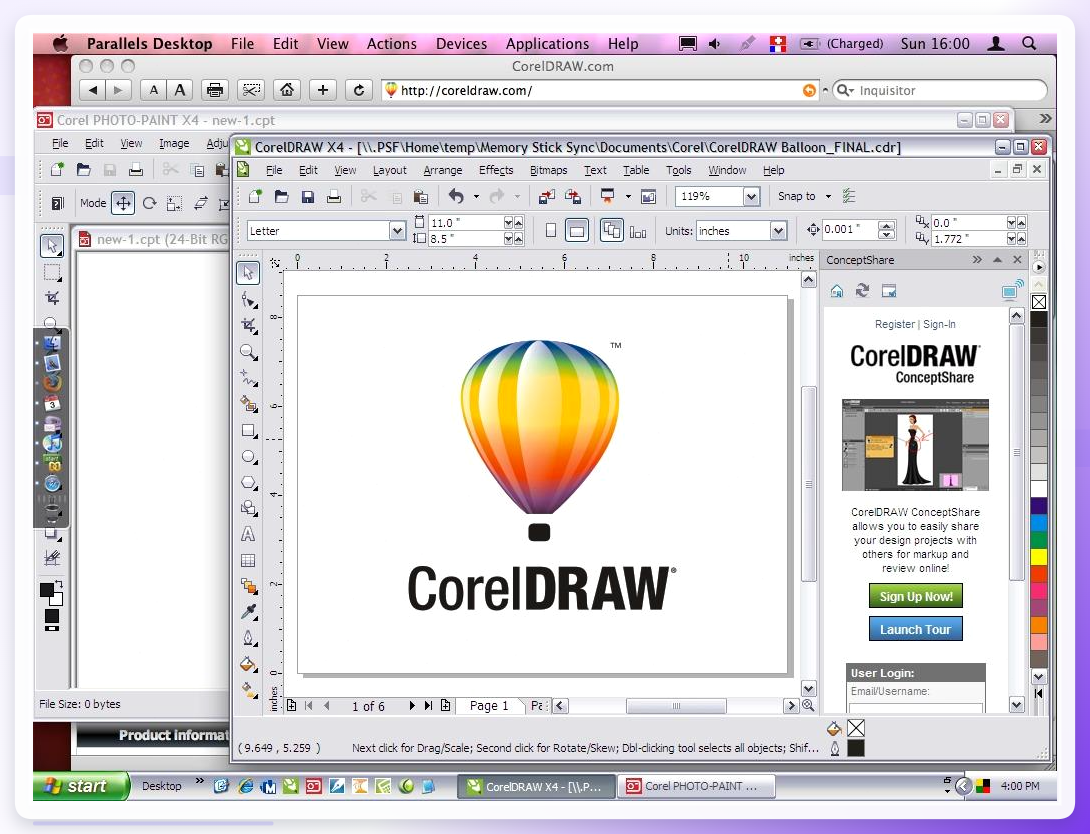Open the Application Launcher icon in CorelDRAW
This screenshot has width=1090, height=834.
point(608,197)
